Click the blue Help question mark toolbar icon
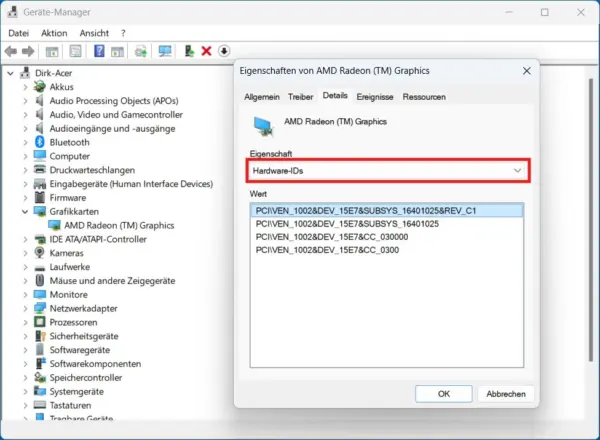600x440 pixels. click(99, 51)
